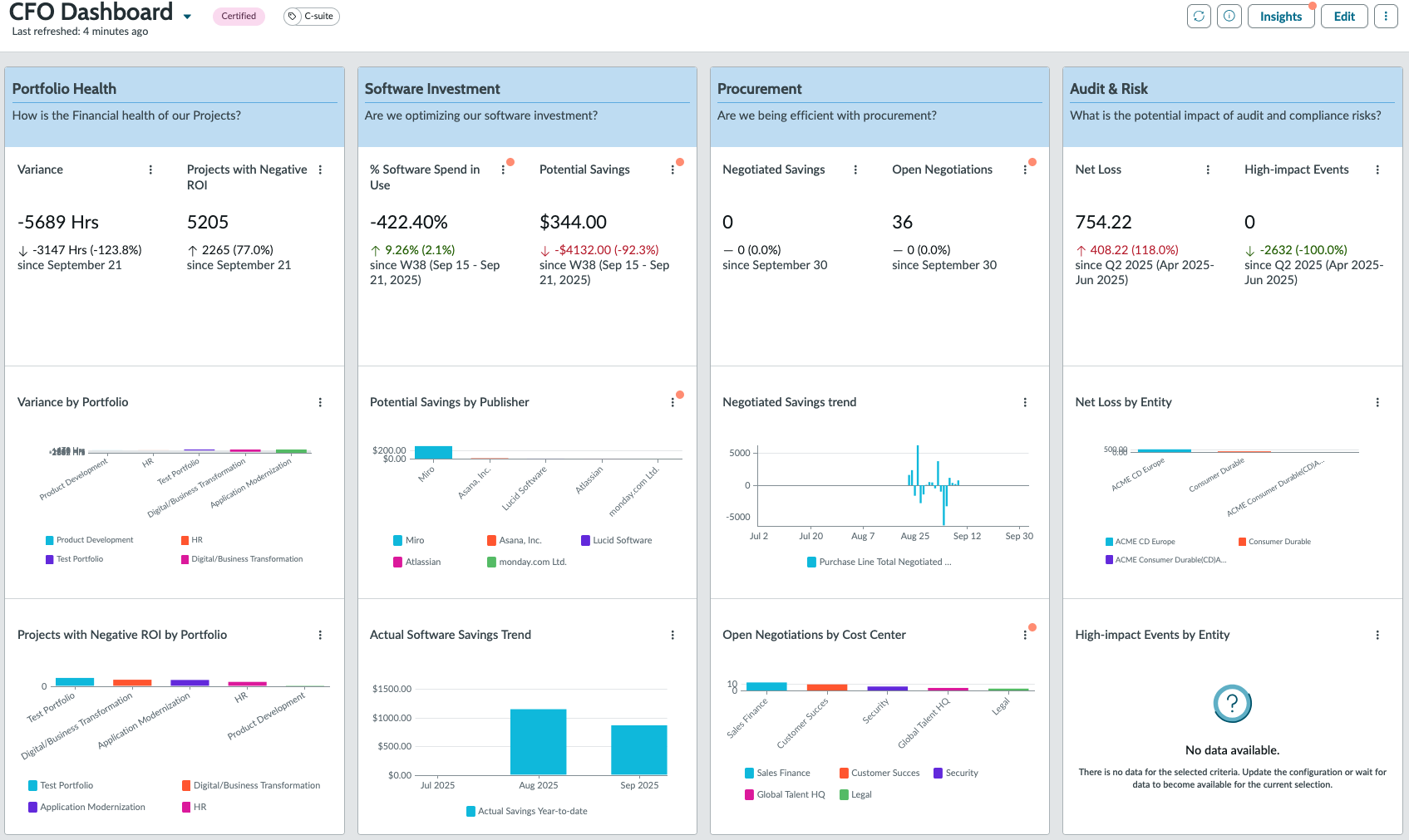Toggle Legal legend entry
This screenshot has height=840, width=1409.
pos(855,794)
